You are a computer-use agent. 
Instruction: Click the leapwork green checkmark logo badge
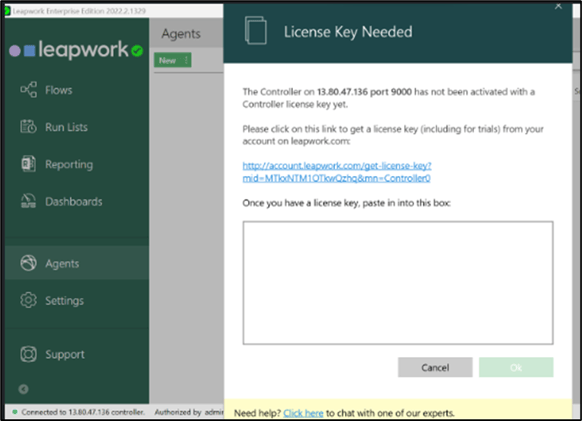[137, 50]
